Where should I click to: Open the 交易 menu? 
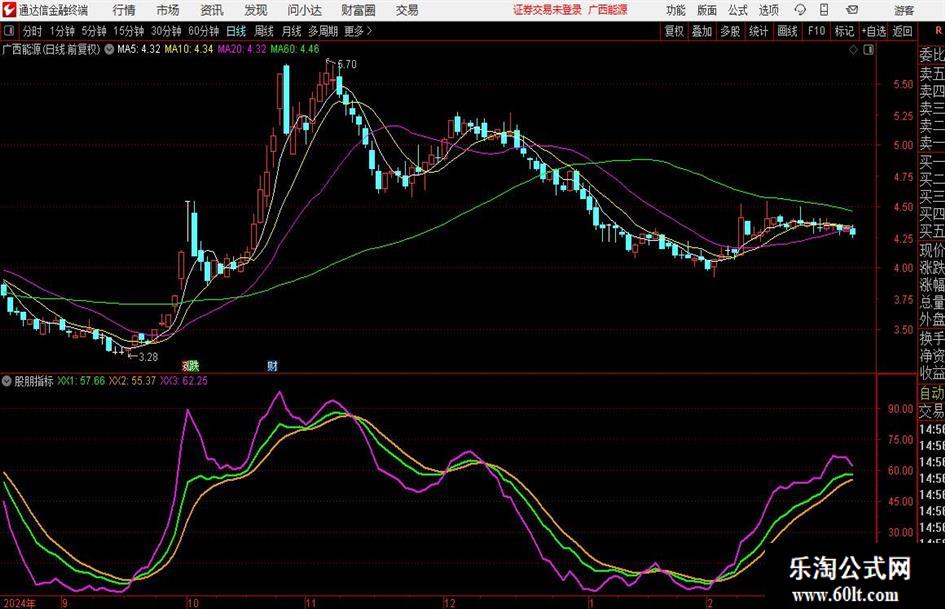(407, 10)
